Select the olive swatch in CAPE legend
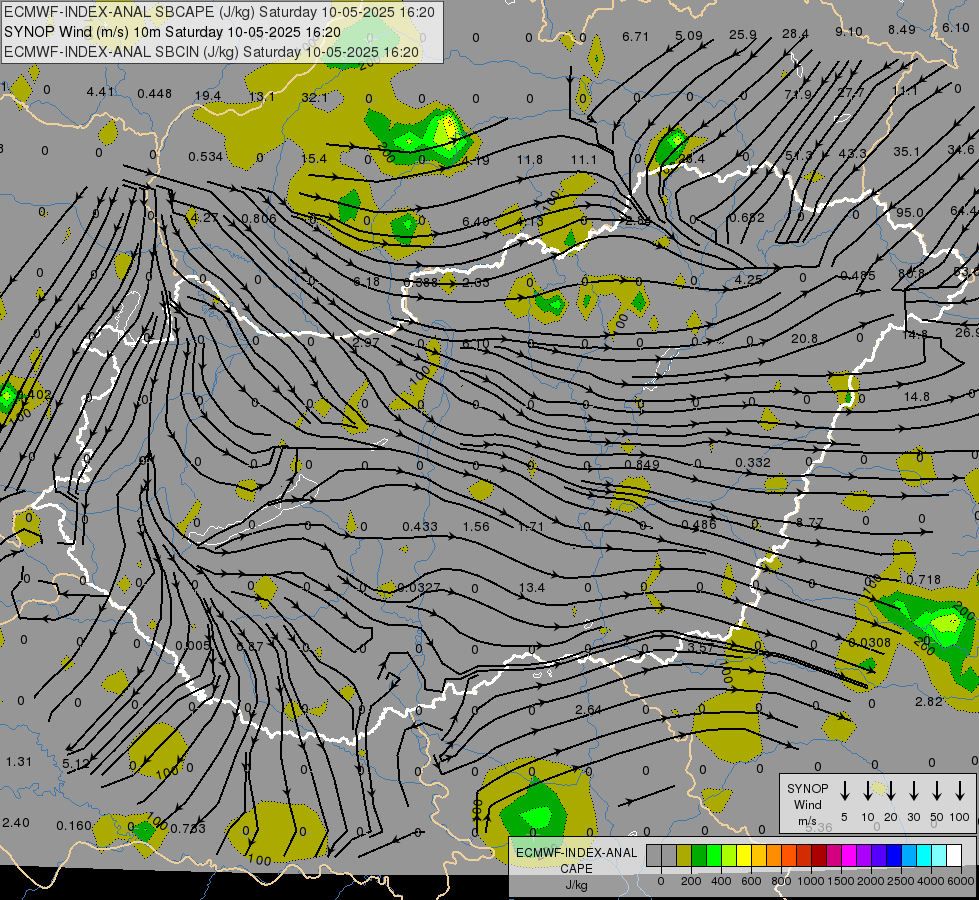 click(684, 855)
